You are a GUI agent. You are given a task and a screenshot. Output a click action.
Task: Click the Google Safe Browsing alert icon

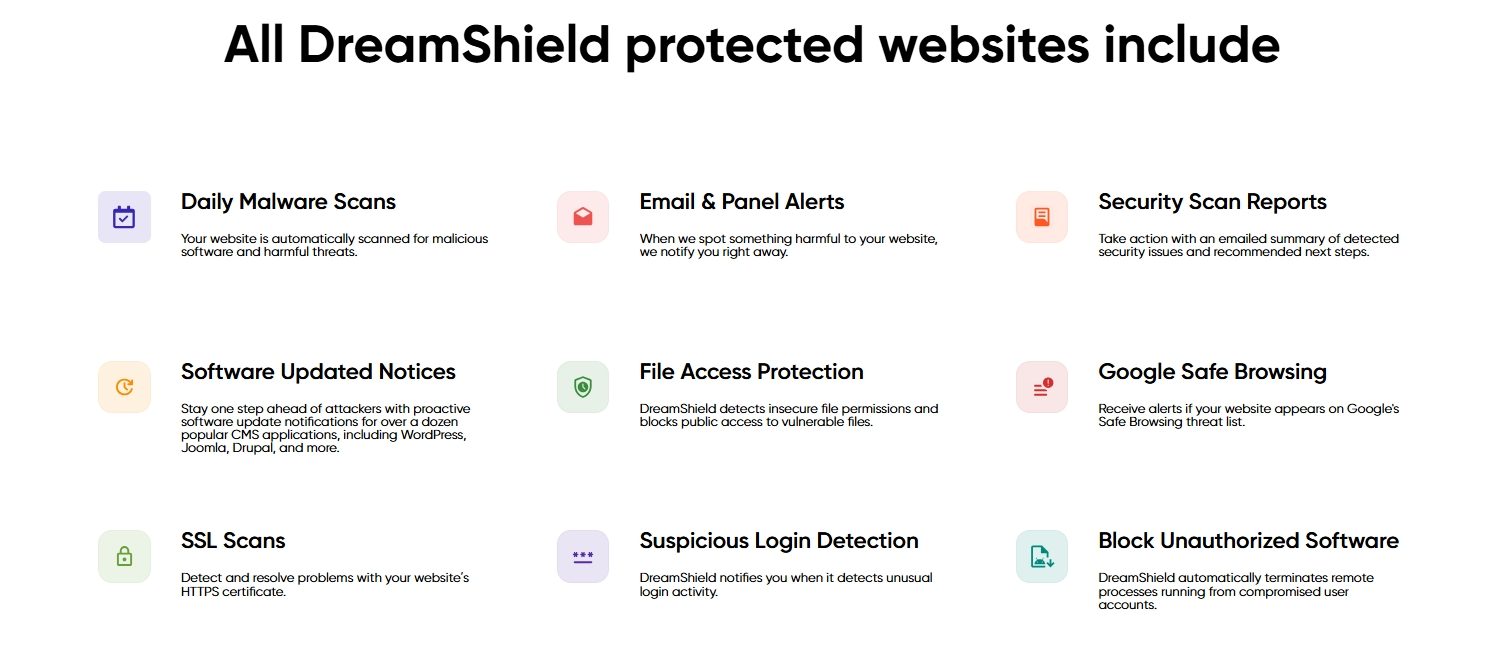coord(1042,387)
